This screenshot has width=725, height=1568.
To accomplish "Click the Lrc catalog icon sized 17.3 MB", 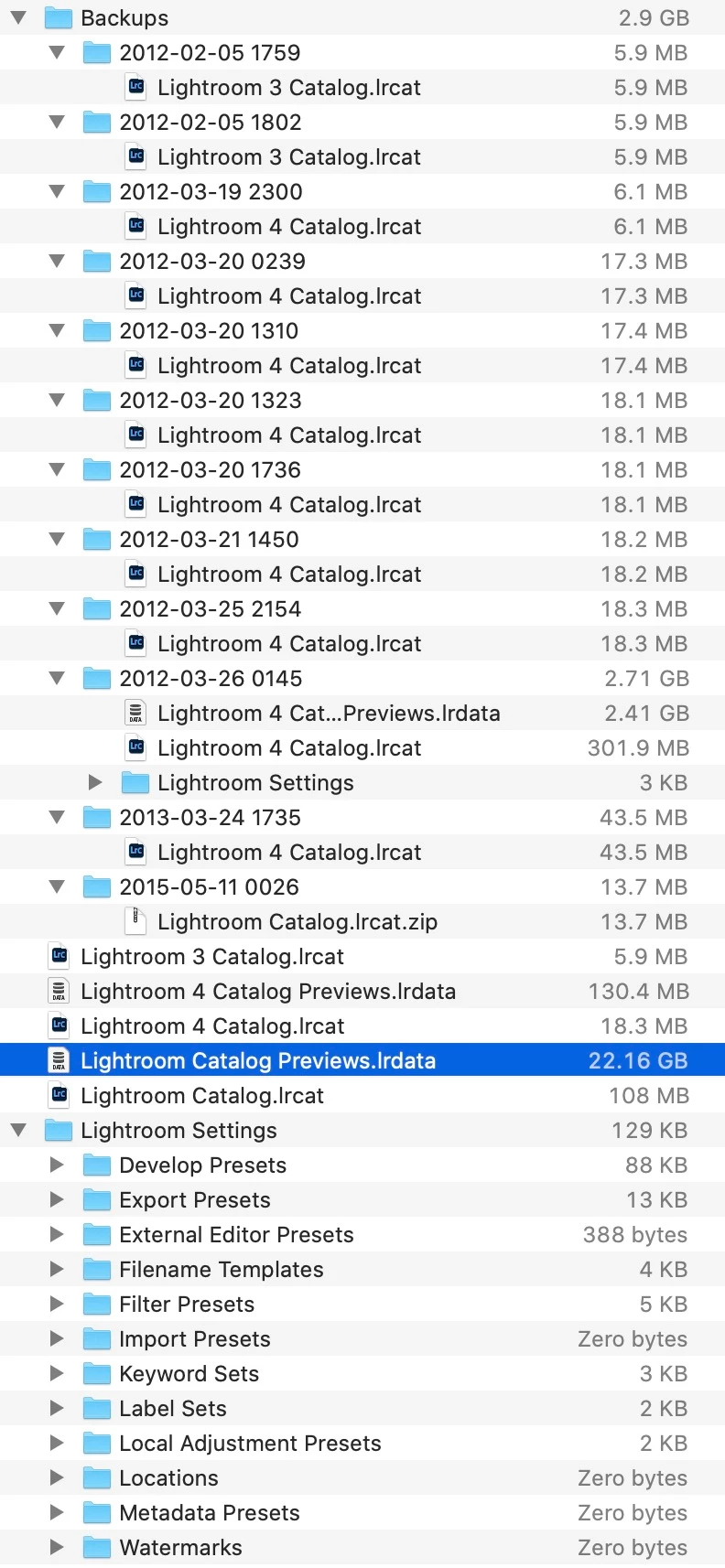I will coord(136,295).
